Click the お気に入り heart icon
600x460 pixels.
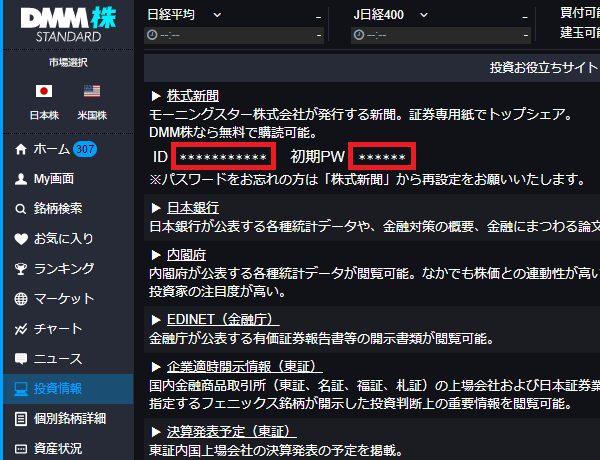point(21,239)
